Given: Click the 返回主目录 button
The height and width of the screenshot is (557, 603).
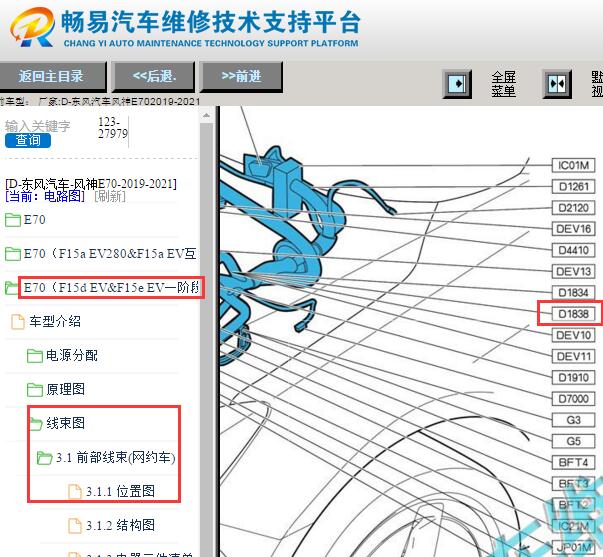Looking at the screenshot, I should (52, 76).
